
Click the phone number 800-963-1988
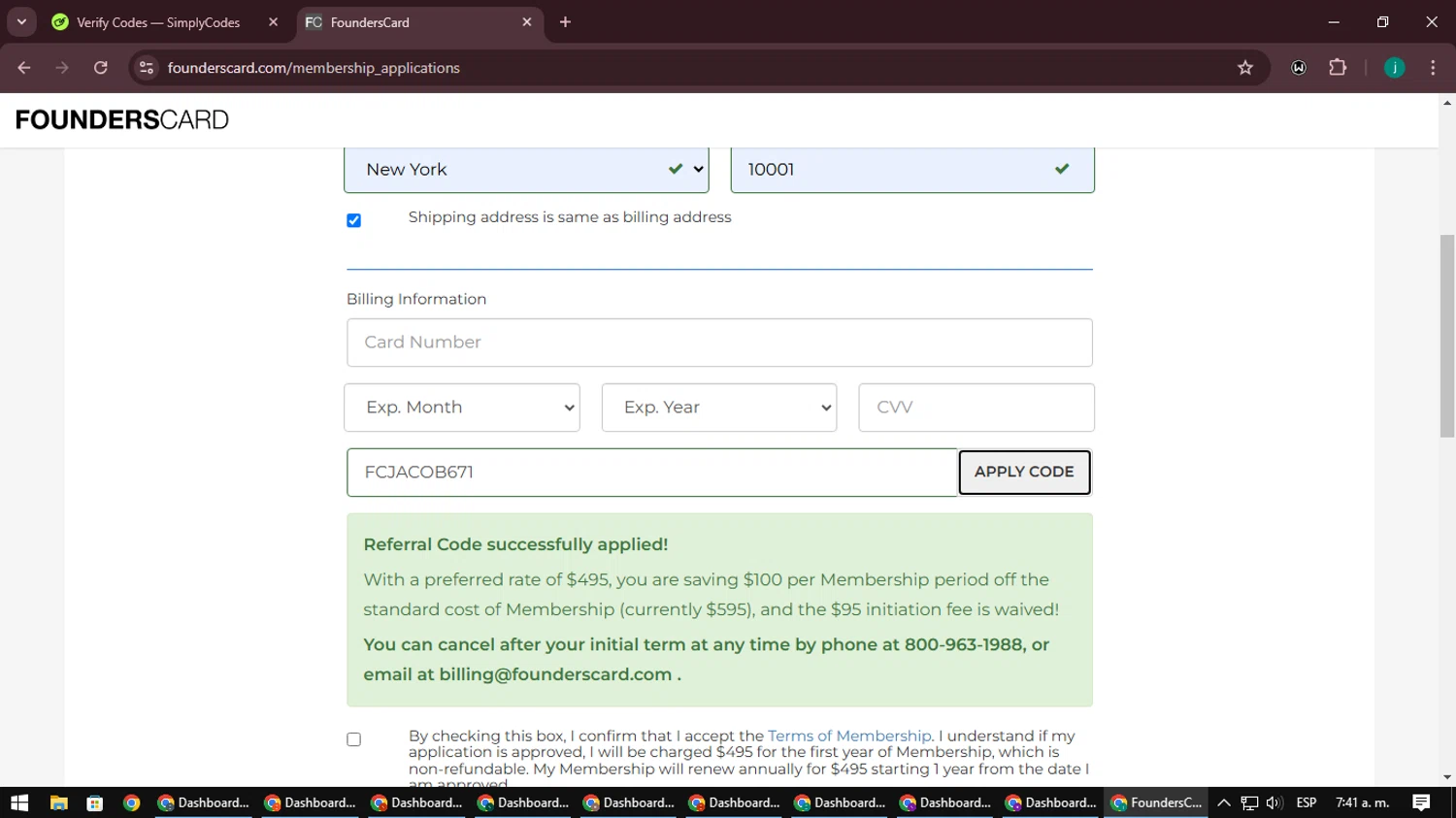tap(964, 644)
